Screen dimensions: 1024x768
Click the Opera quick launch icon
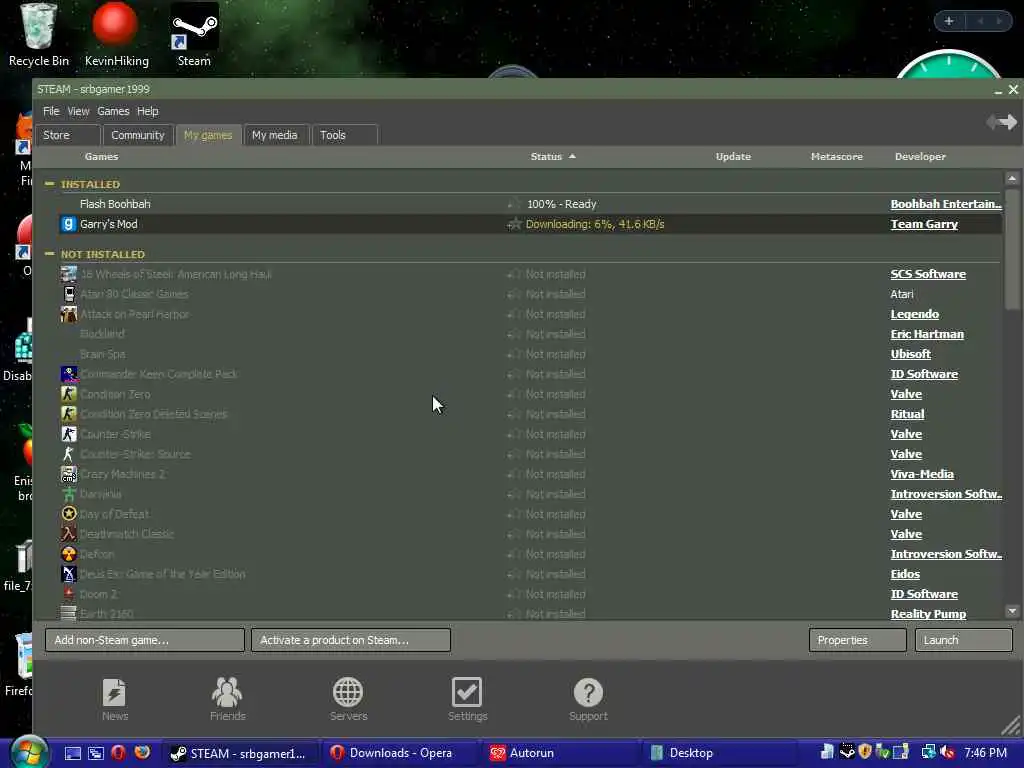[x=118, y=753]
